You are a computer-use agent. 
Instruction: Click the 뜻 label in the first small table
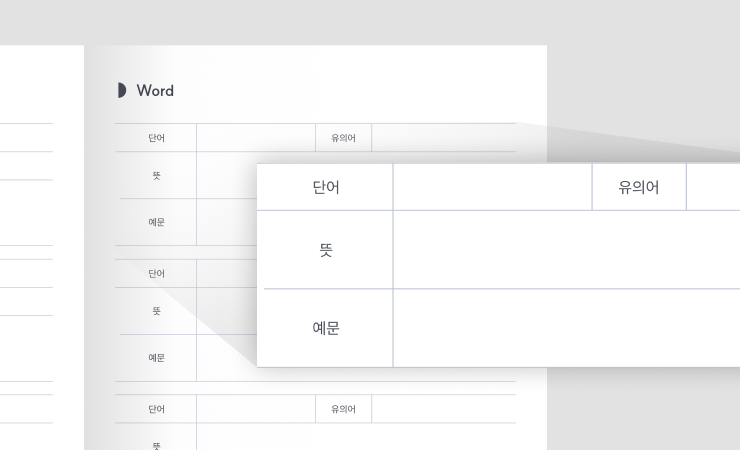tap(157, 175)
